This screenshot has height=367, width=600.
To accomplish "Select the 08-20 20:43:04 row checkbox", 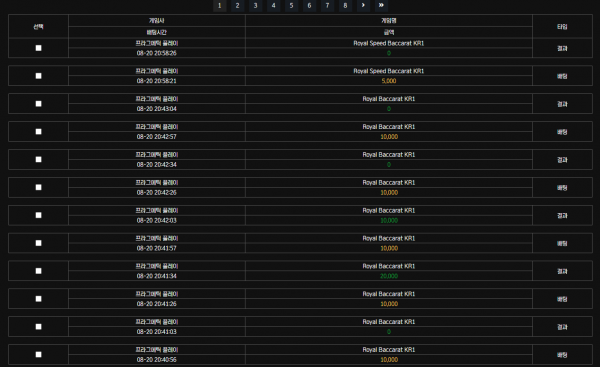I will point(38,104).
